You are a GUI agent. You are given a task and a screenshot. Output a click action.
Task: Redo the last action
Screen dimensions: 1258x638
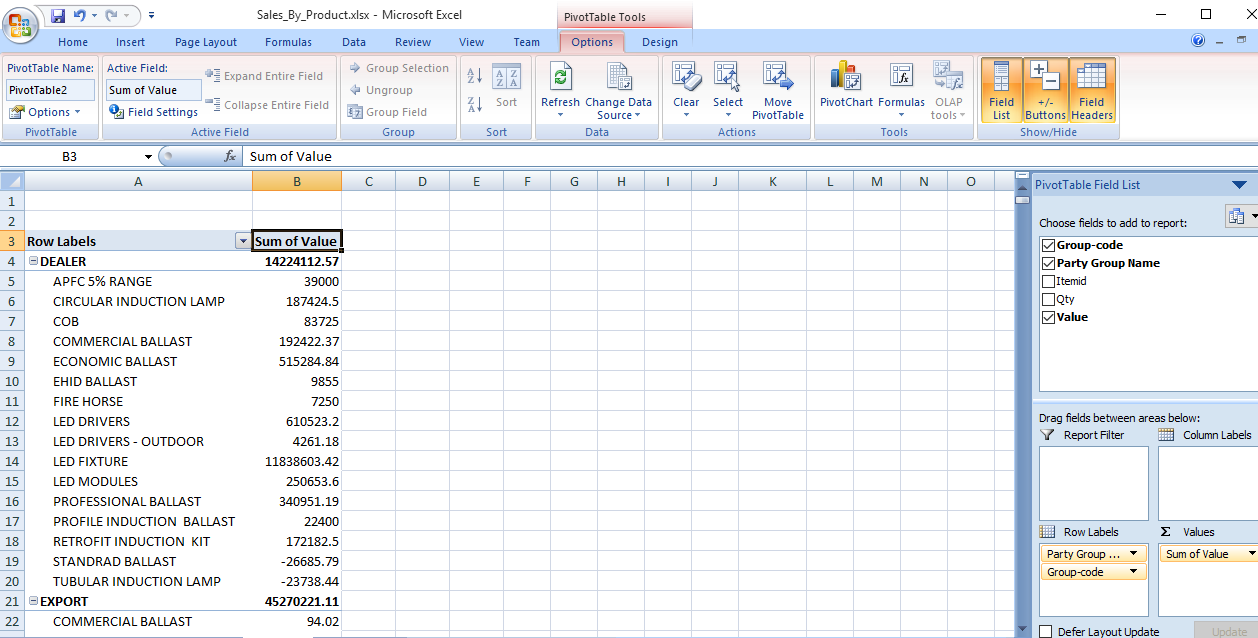(x=111, y=15)
